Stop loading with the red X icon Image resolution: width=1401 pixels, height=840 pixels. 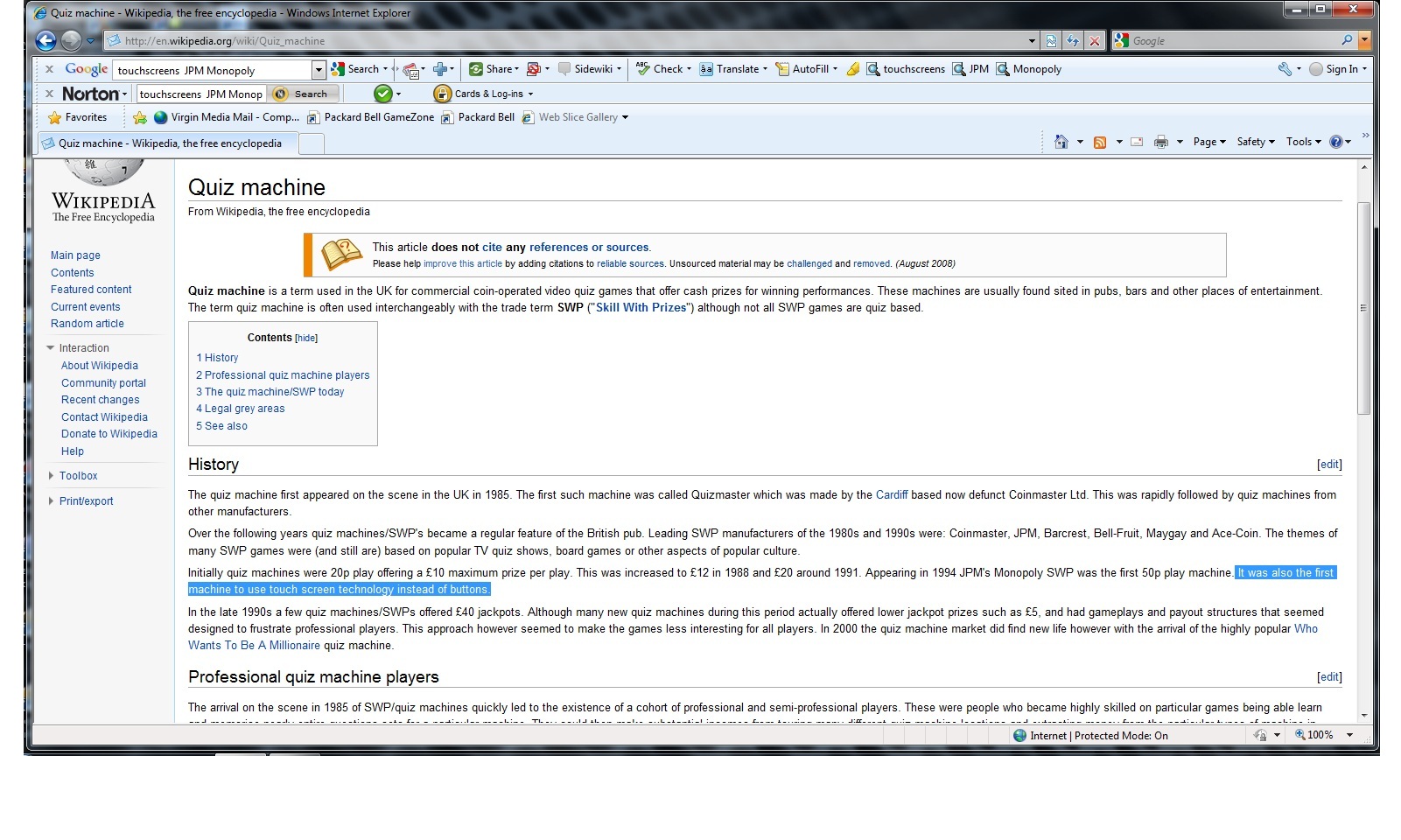(x=1094, y=40)
